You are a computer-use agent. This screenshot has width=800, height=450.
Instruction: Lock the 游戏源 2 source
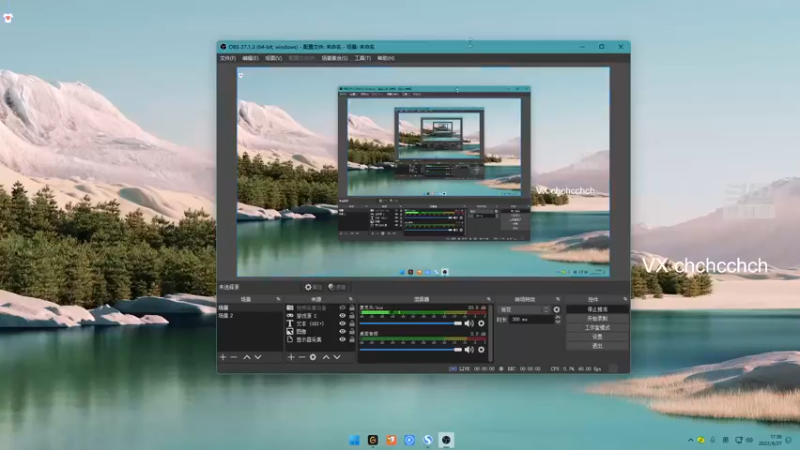[x=352, y=316]
